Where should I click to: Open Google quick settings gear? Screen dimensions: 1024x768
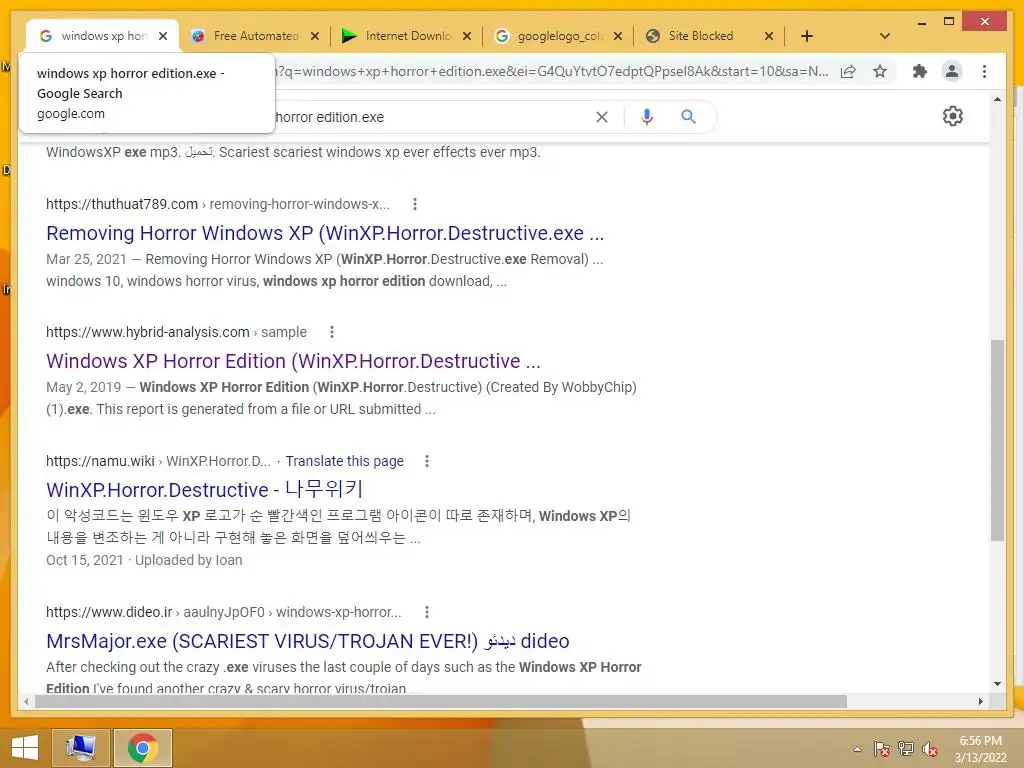[953, 116]
